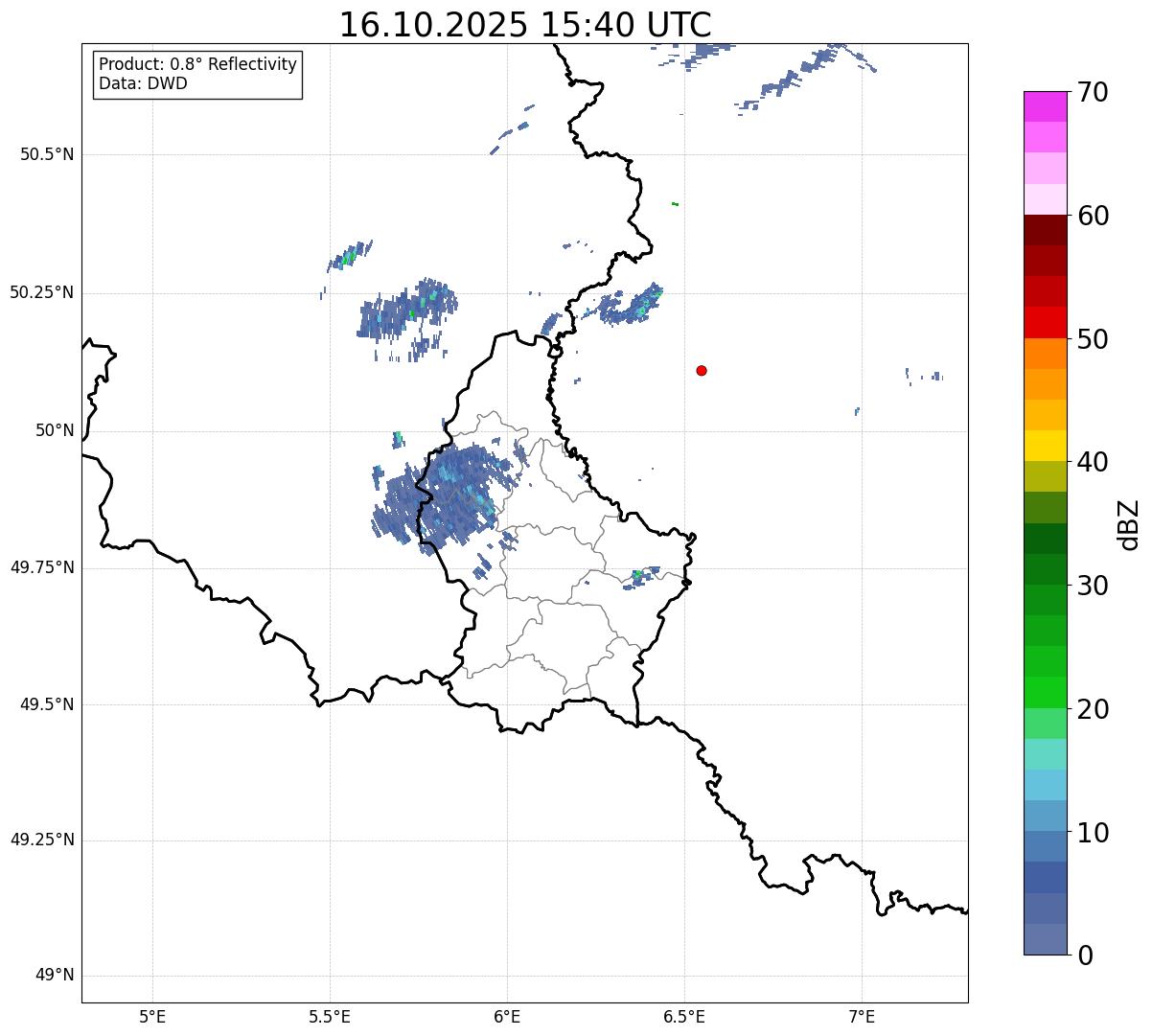Click the 49.5°N latitude label

pos(47,704)
